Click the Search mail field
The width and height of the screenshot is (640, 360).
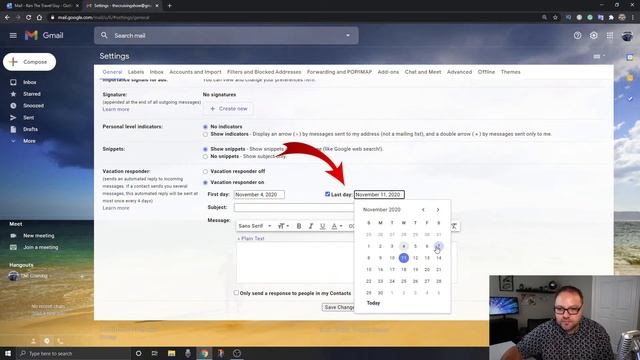coord(227,36)
